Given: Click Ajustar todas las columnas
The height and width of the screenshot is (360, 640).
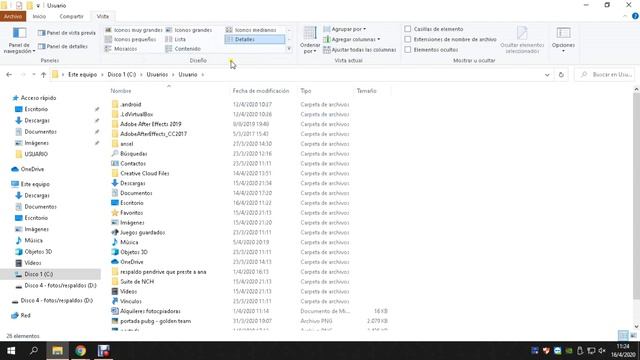Looking at the screenshot, I should (x=360, y=49).
